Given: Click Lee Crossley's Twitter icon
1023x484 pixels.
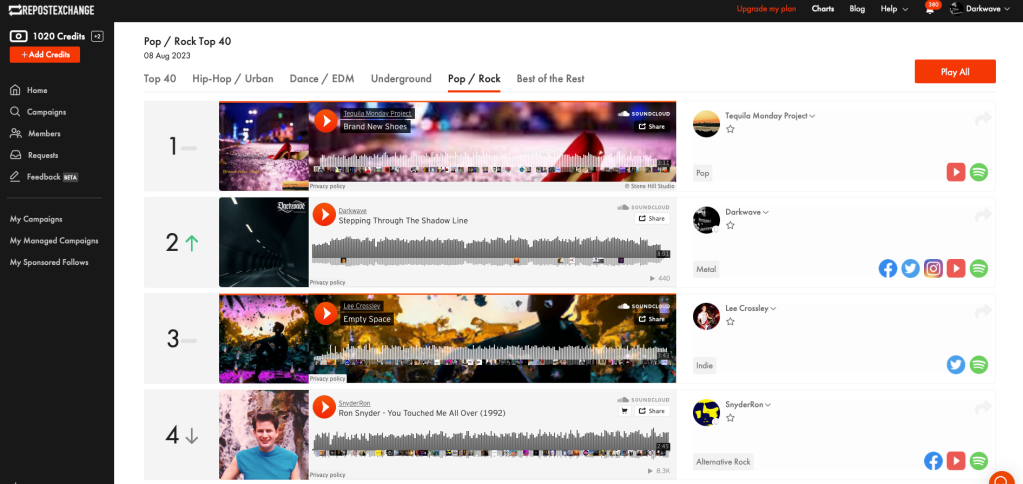Looking at the screenshot, I should click(956, 365).
